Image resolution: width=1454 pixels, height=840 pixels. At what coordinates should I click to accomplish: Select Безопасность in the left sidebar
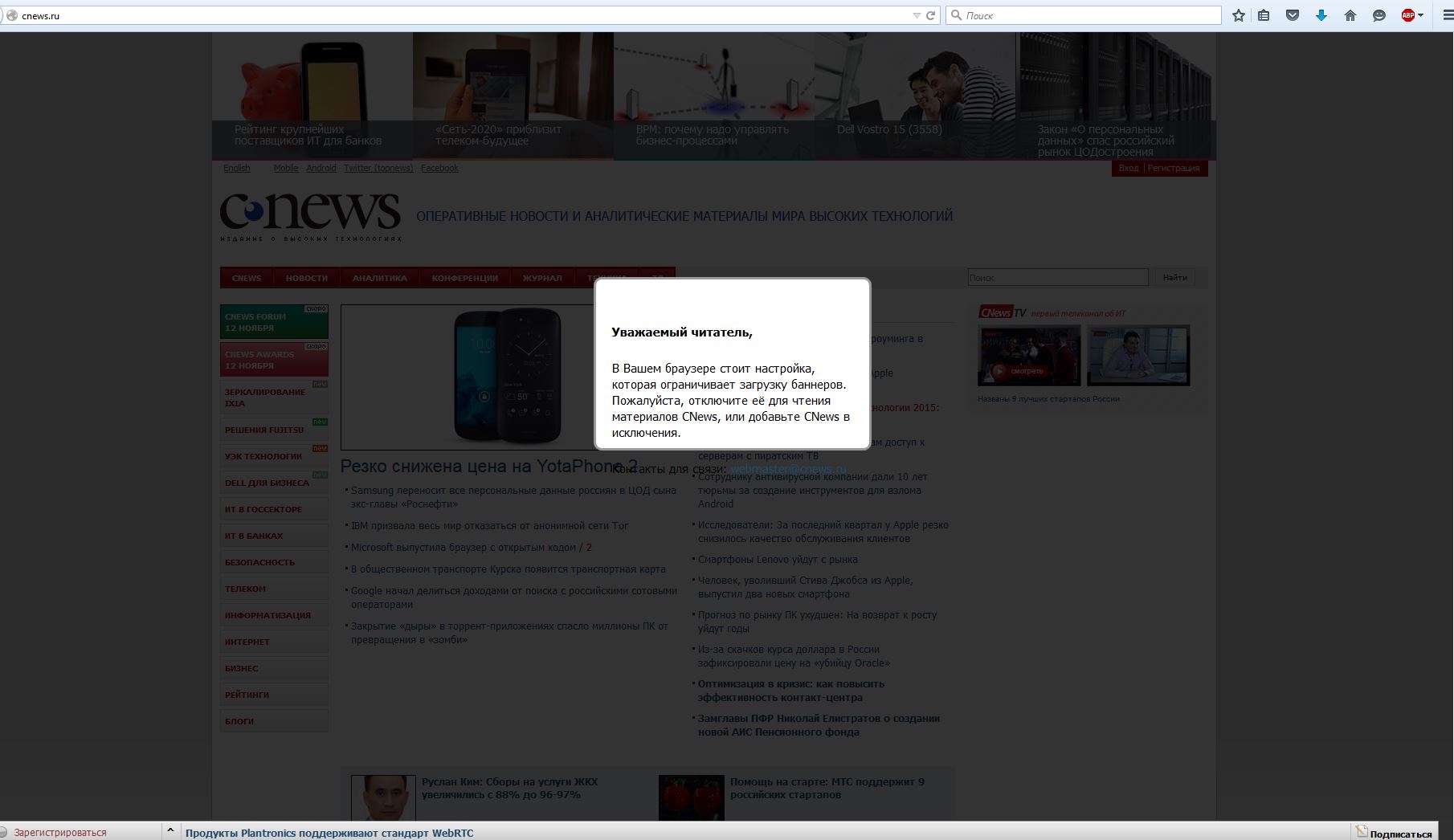pyautogui.click(x=259, y=562)
